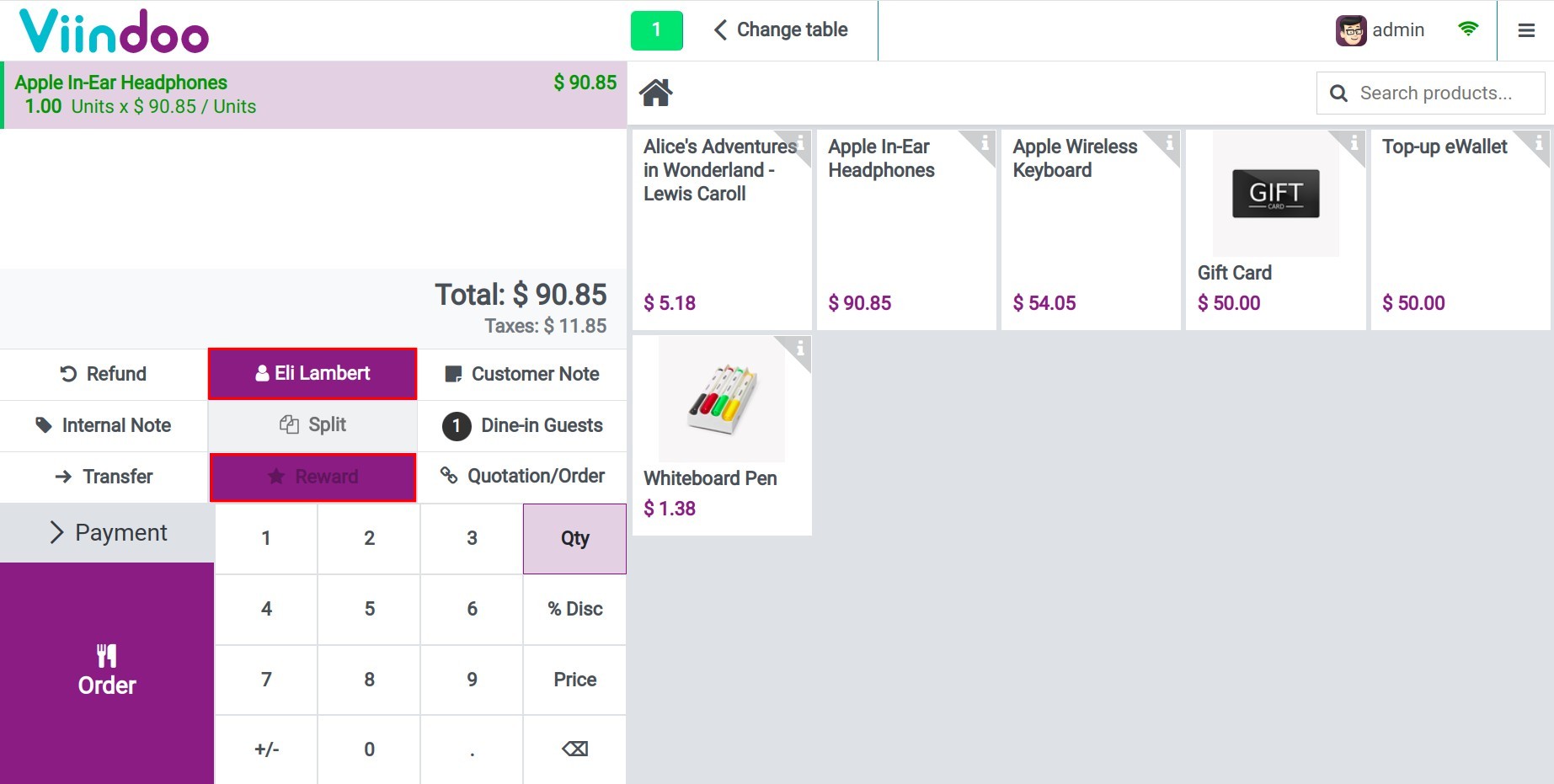Add the Whiteboard Pen product
The height and width of the screenshot is (784, 1554).
point(722,435)
